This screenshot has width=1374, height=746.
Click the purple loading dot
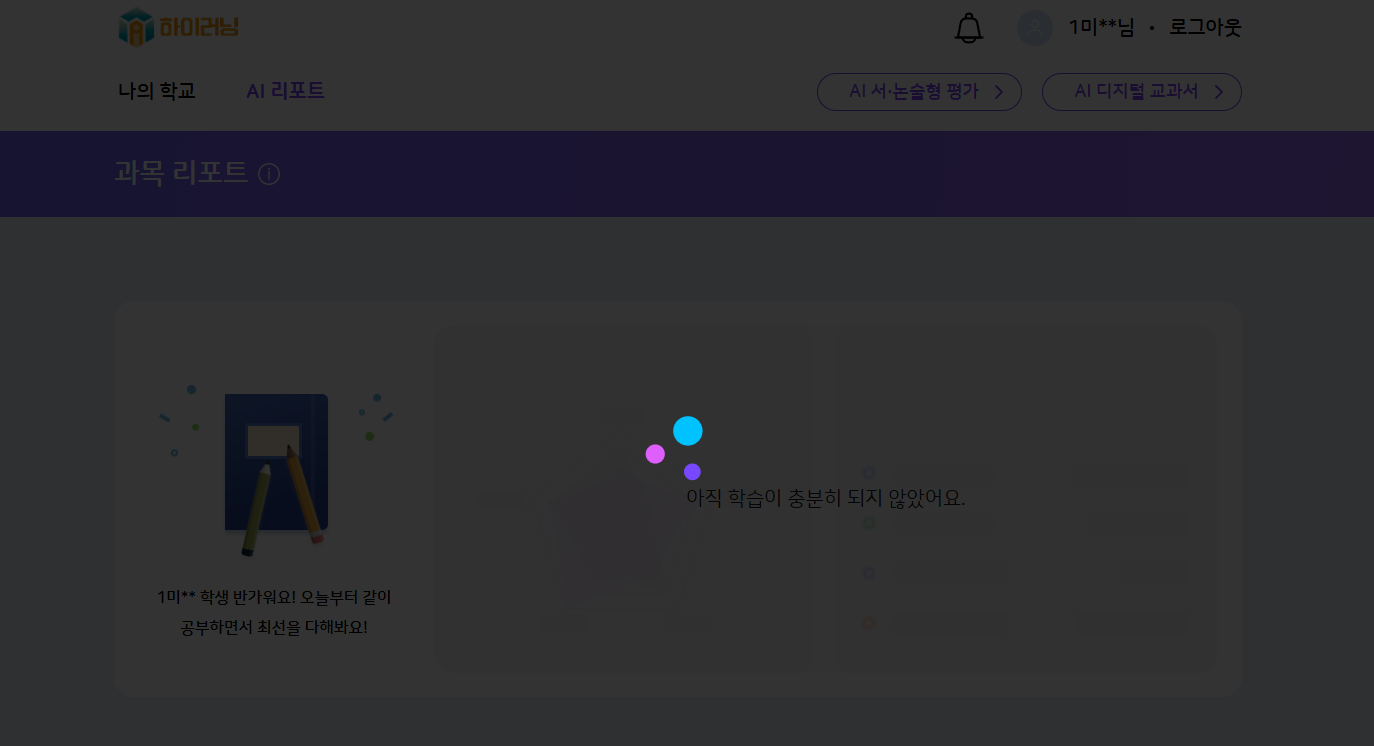[x=692, y=472]
